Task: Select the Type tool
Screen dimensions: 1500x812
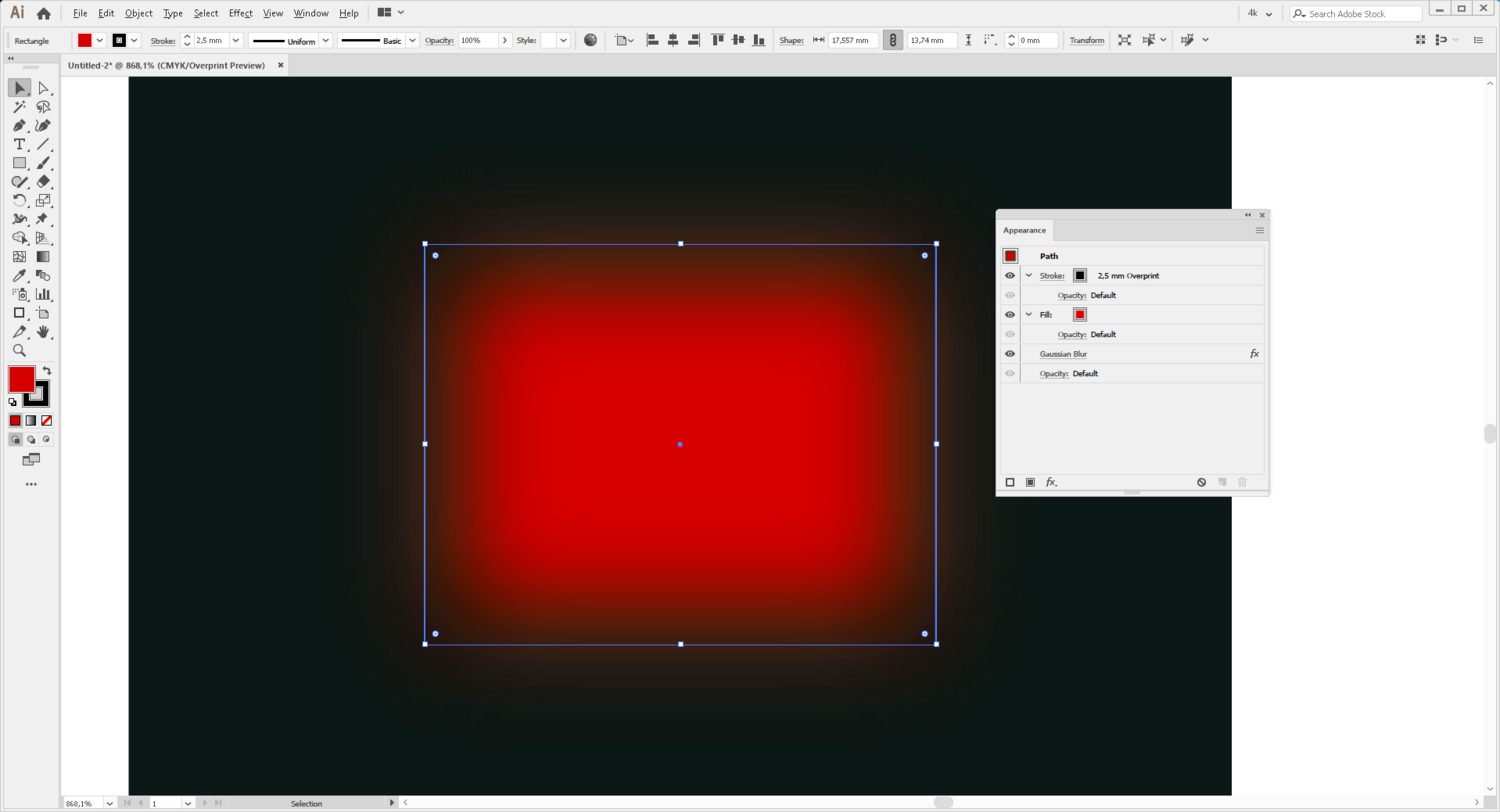Action: [x=19, y=144]
